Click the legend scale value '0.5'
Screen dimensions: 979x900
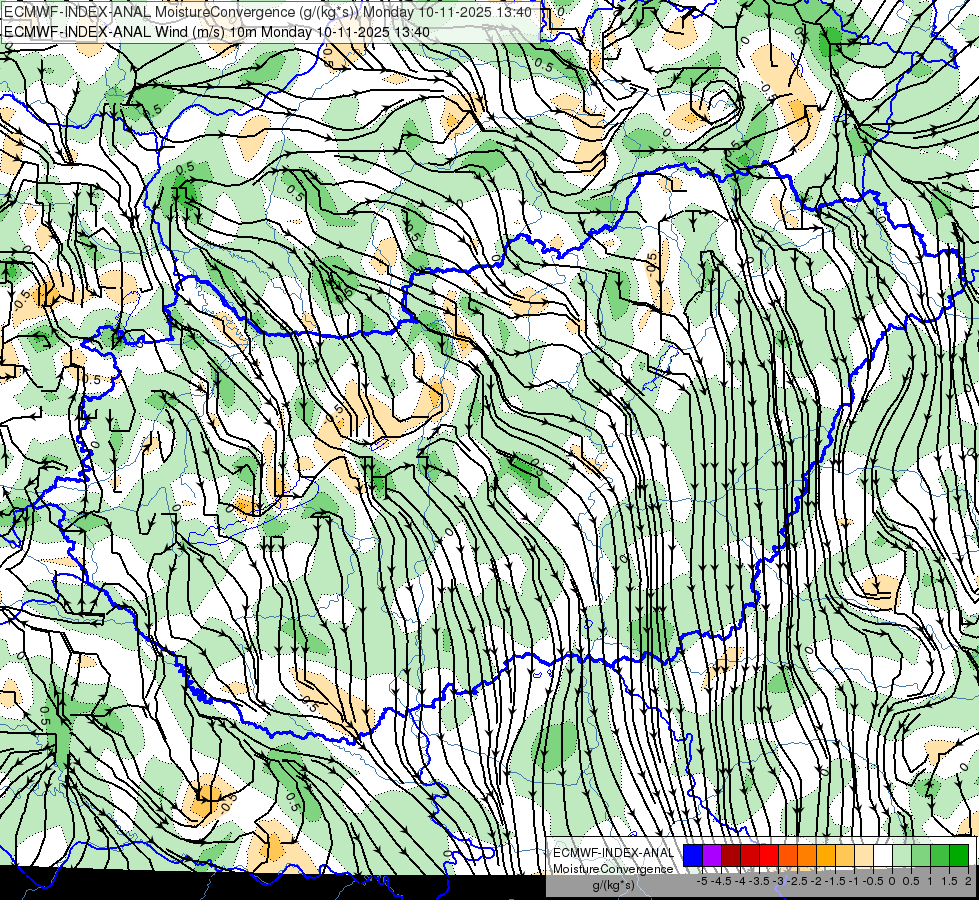[x=912, y=881]
